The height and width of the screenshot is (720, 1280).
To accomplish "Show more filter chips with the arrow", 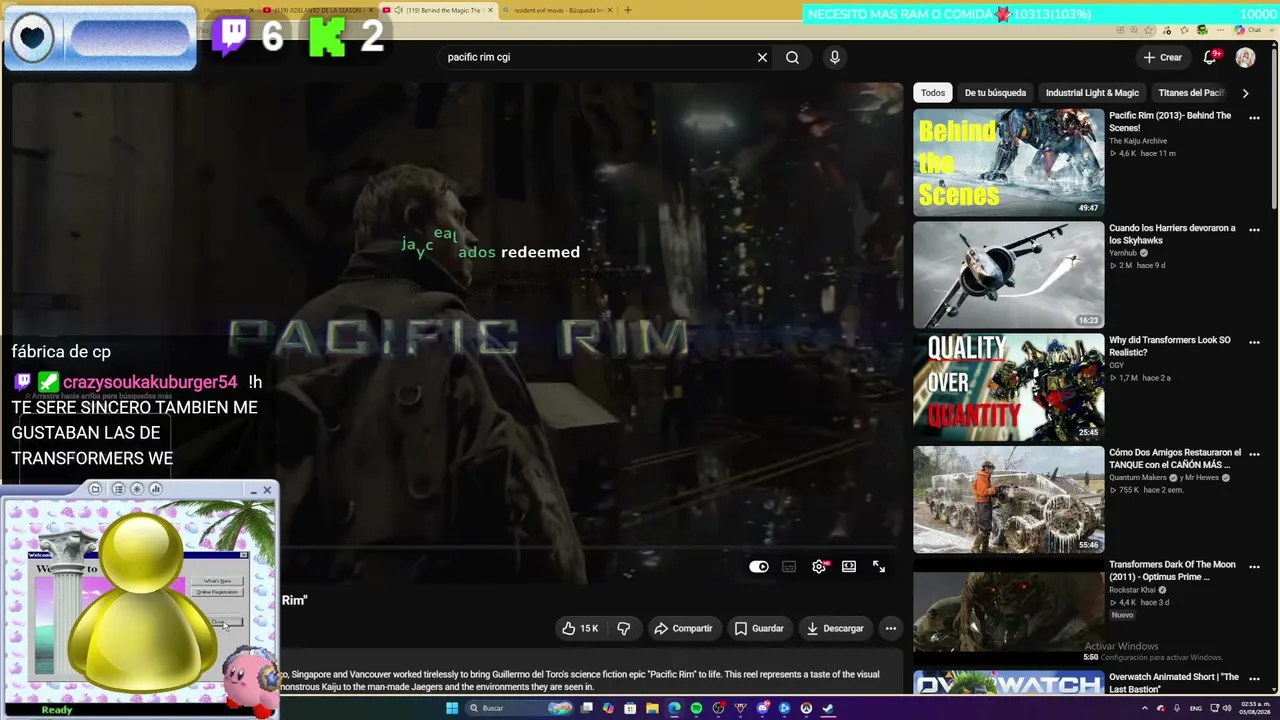I will [1245, 93].
